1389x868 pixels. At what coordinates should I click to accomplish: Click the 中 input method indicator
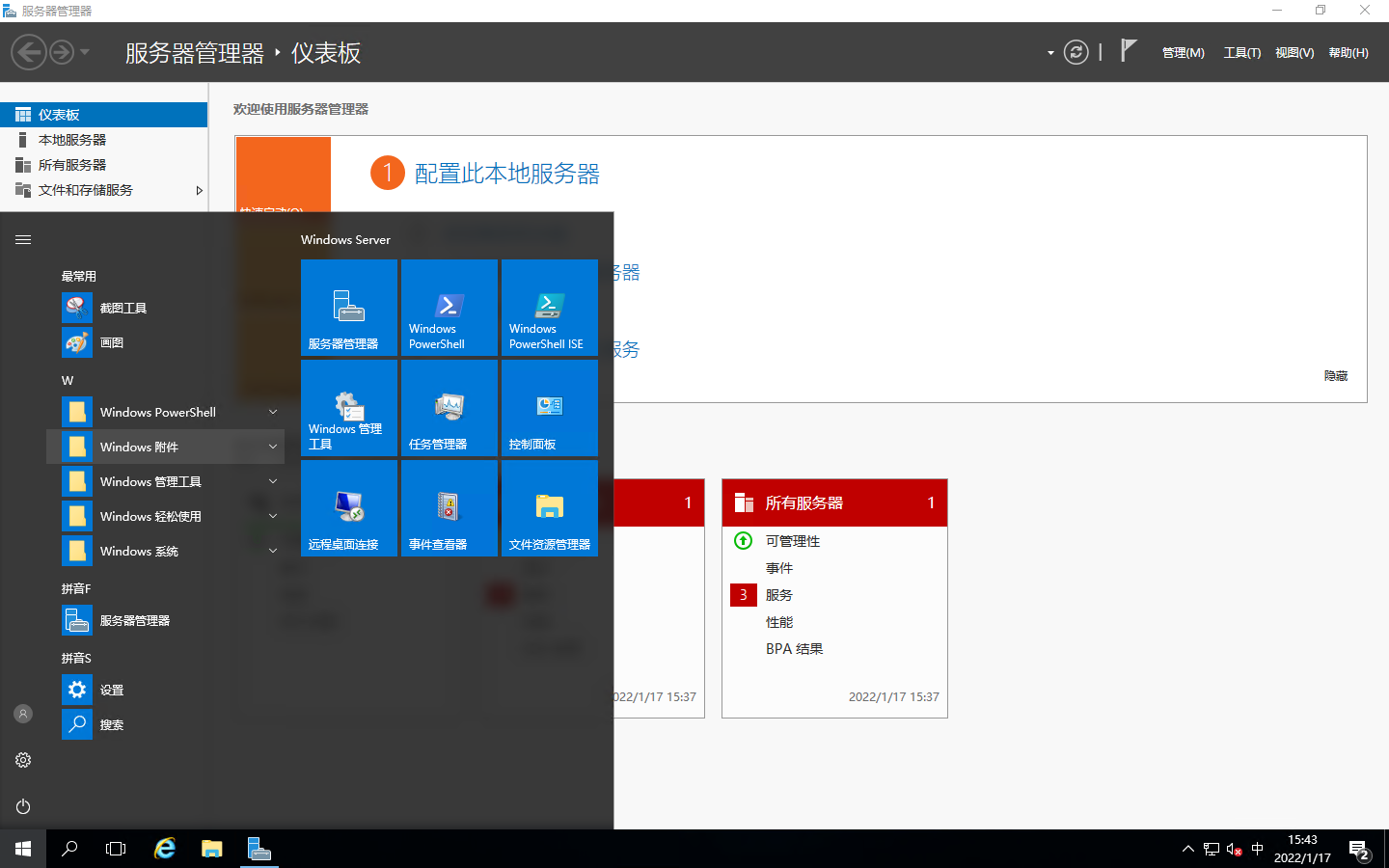click(1257, 850)
